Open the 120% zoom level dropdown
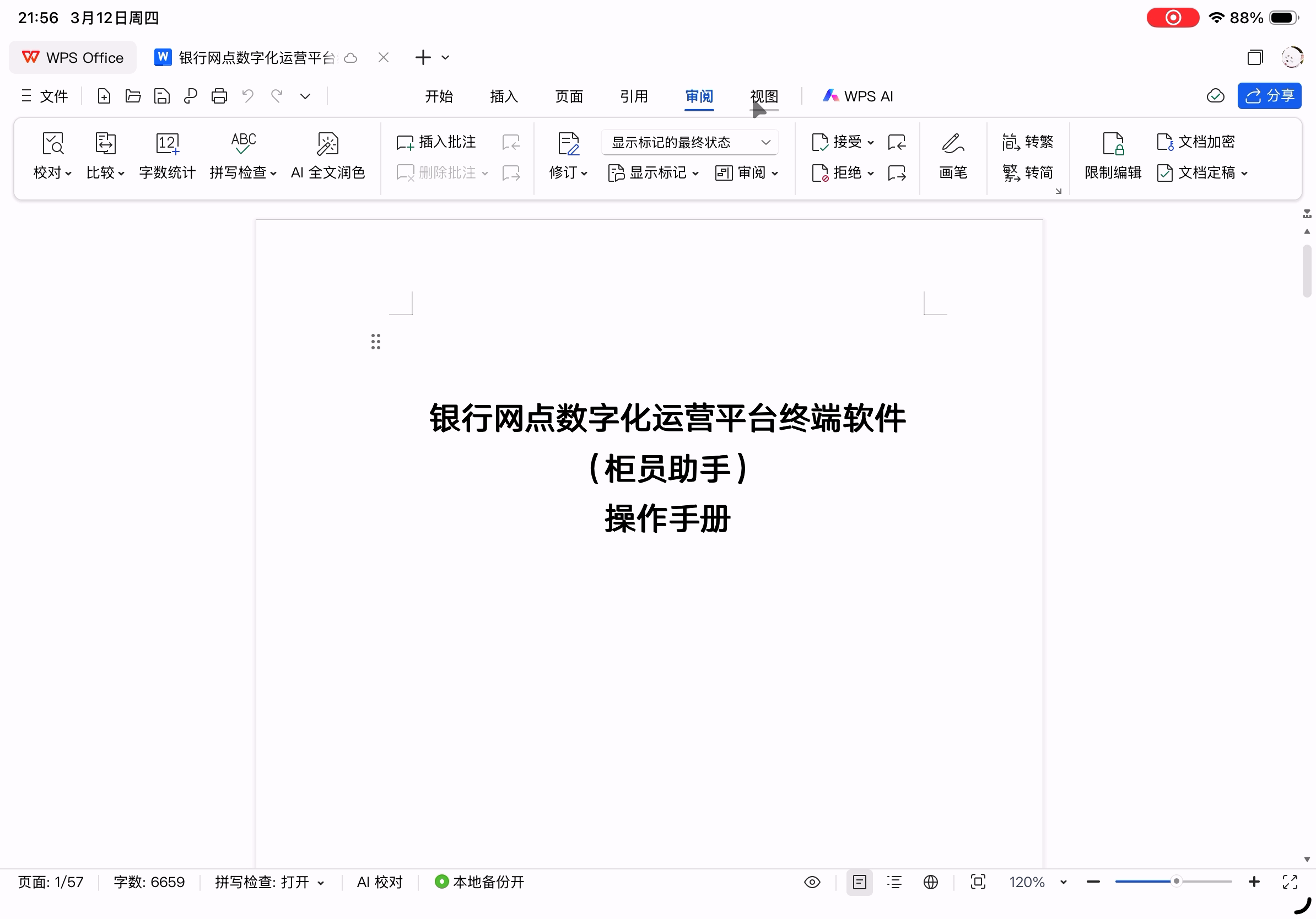The height and width of the screenshot is (919, 1316). click(x=1063, y=882)
